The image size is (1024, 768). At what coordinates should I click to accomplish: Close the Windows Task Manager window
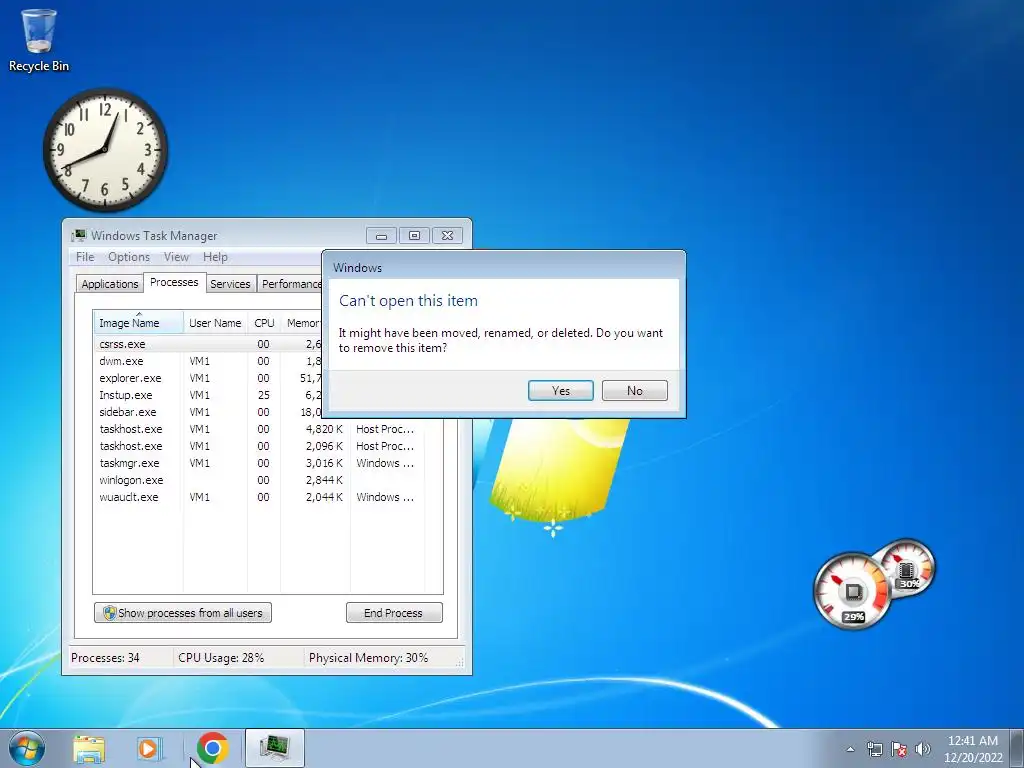click(x=447, y=236)
